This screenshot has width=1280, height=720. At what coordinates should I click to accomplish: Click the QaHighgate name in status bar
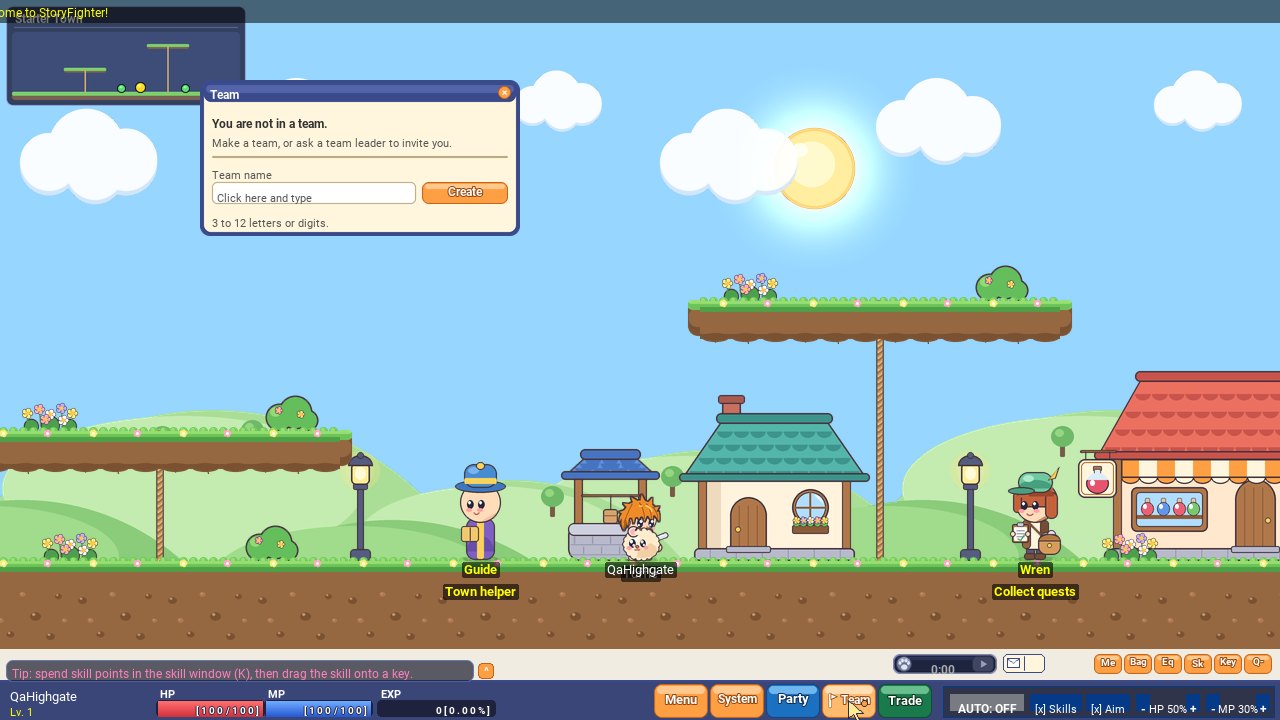click(x=43, y=696)
